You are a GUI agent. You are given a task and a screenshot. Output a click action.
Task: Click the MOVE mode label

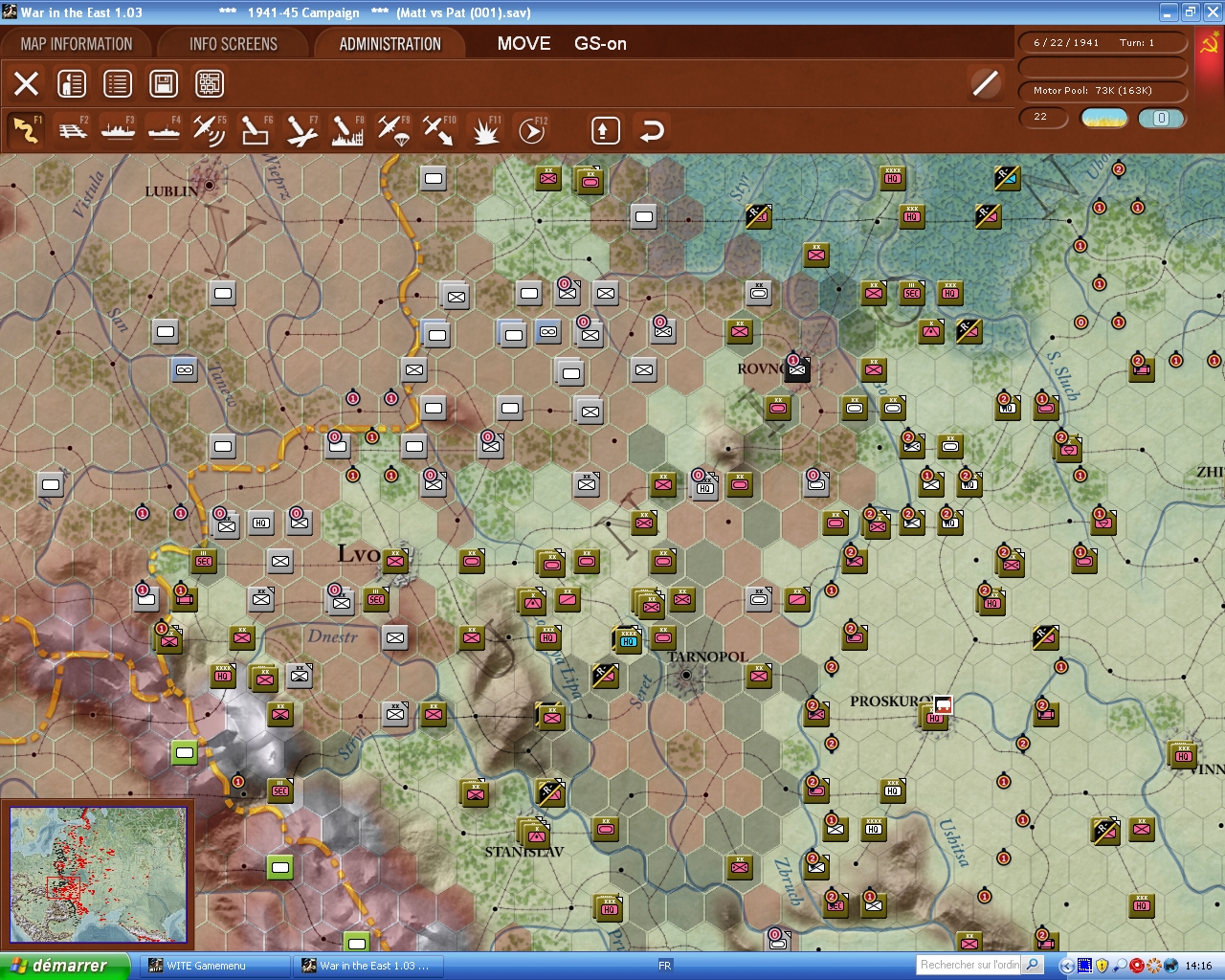click(523, 44)
